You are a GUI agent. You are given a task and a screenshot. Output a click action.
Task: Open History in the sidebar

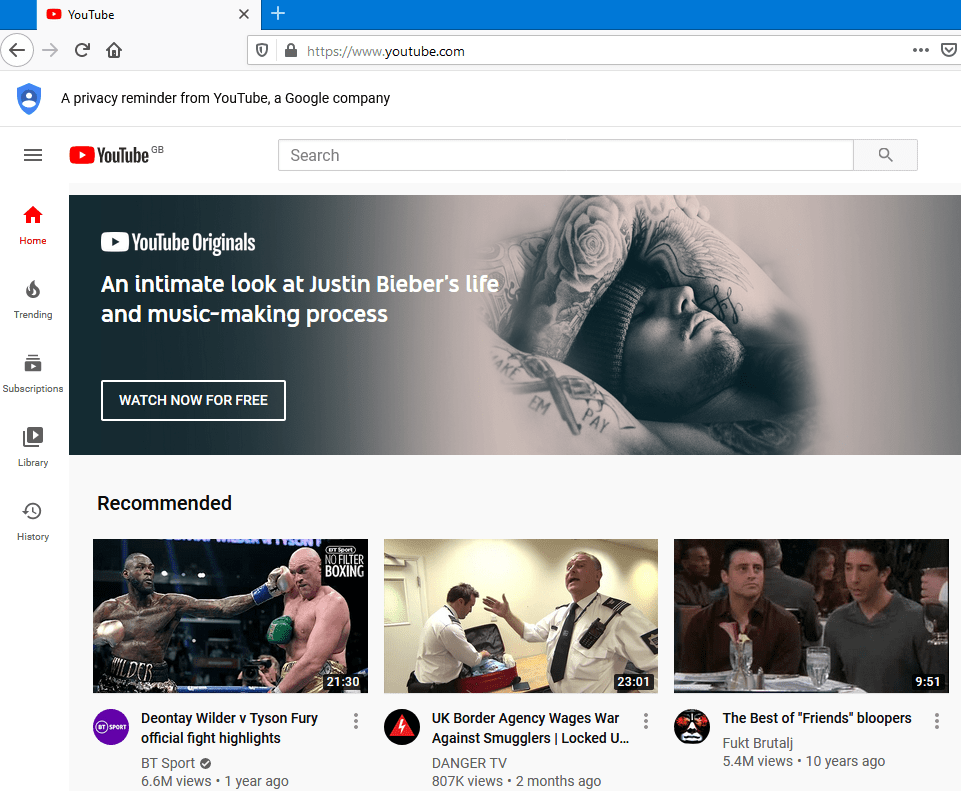pos(33,521)
